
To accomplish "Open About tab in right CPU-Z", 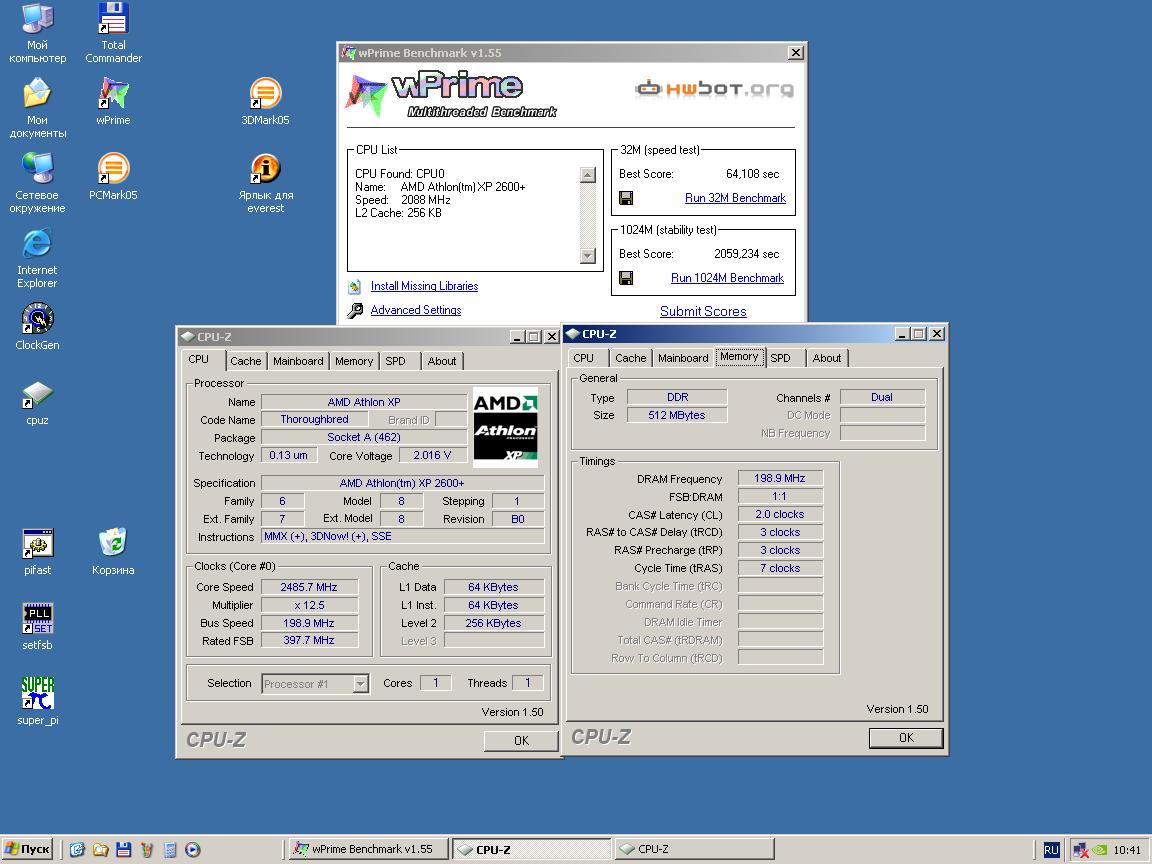I will point(827,359).
